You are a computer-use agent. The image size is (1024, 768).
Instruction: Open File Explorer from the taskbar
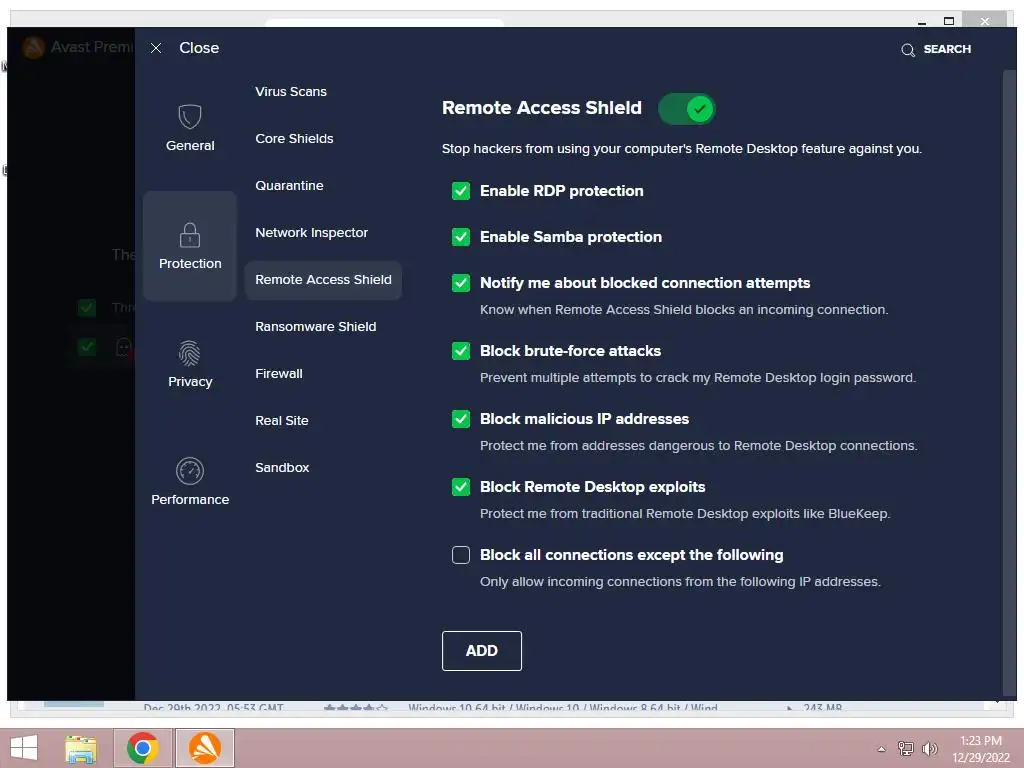(81, 748)
